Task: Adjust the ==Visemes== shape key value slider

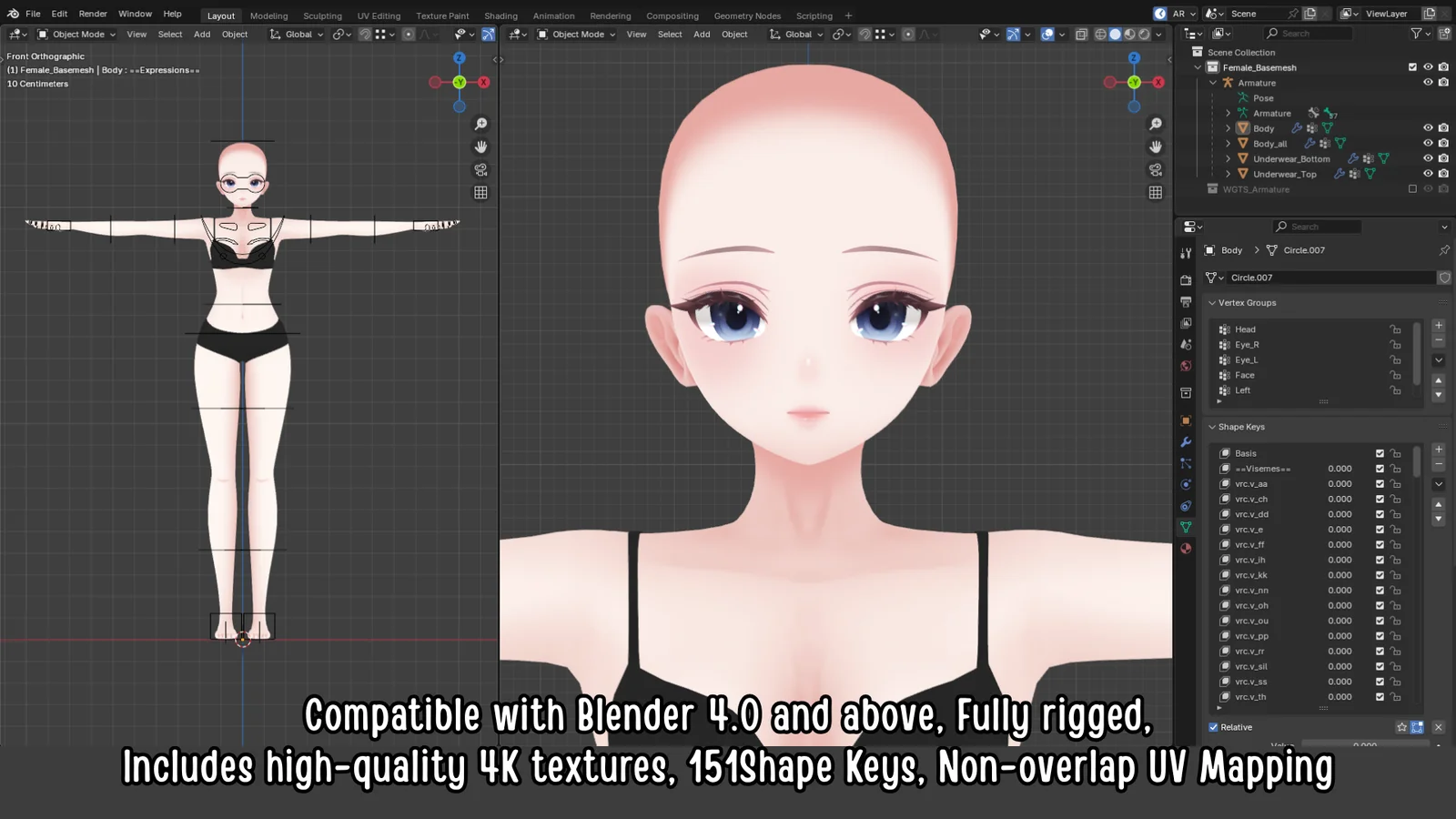Action: [x=1340, y=469]
